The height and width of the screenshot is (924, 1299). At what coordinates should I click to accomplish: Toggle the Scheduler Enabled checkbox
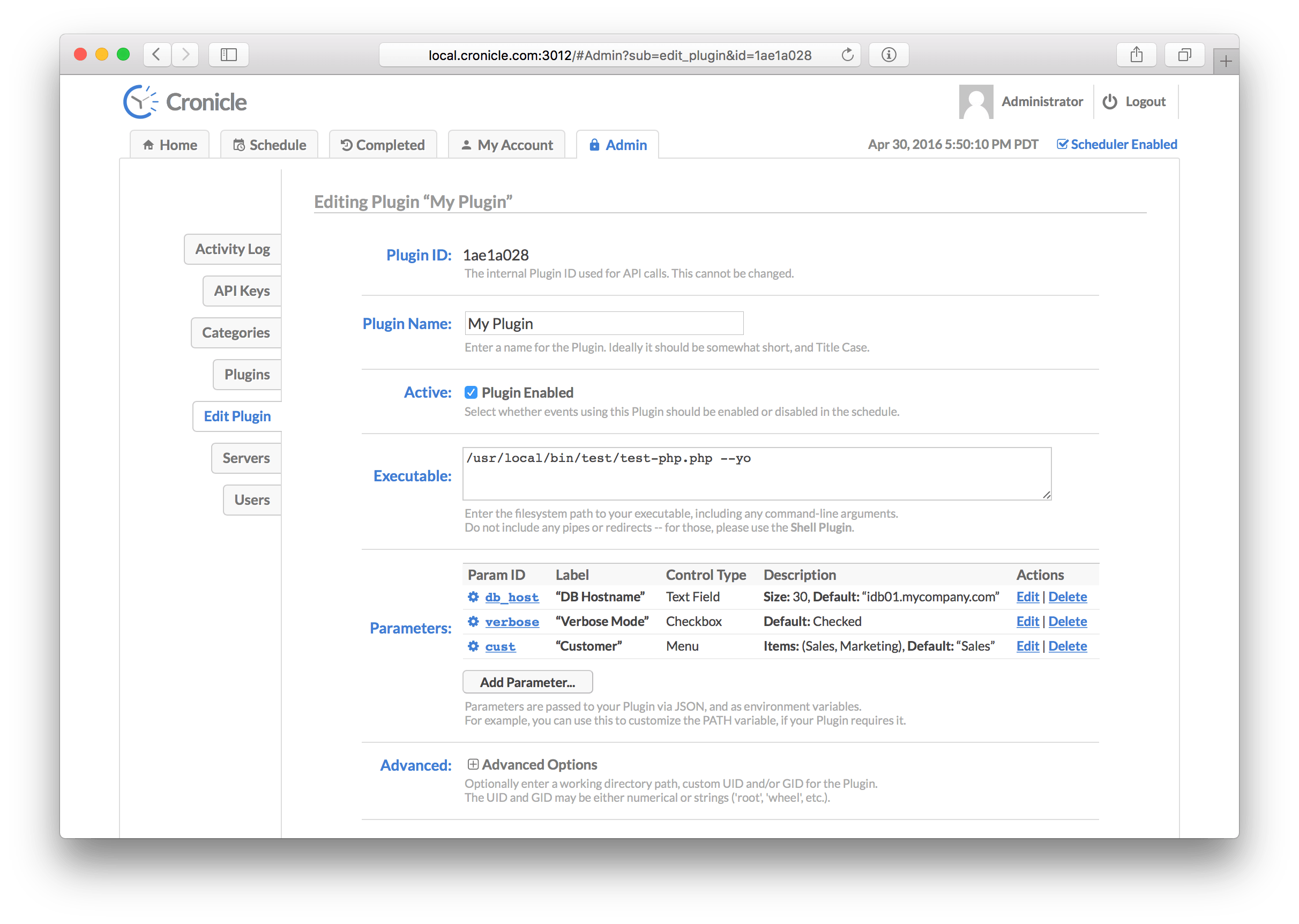click(x=1062, y=144)
